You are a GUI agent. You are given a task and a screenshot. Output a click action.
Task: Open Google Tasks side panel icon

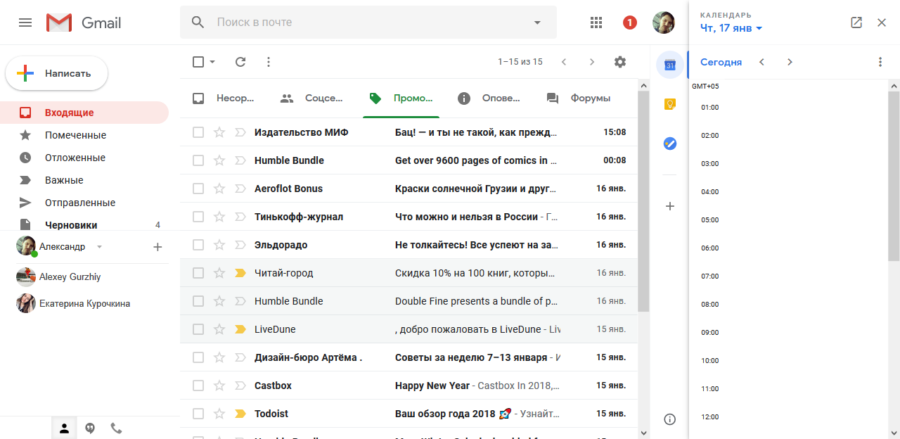click(669, 143)
